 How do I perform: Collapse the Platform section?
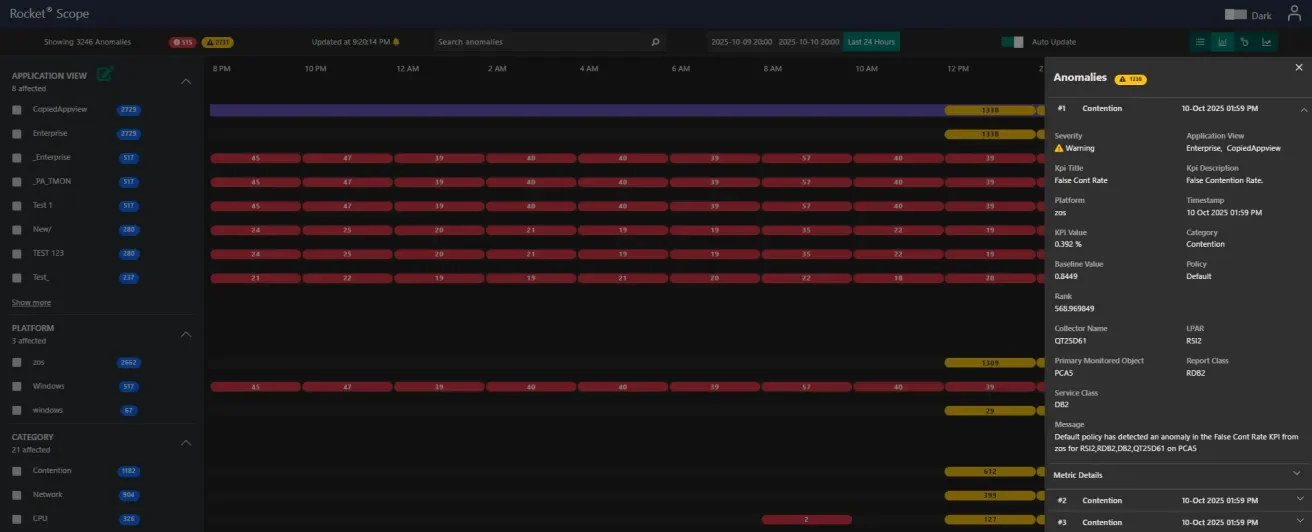click(x=185, y=334)
